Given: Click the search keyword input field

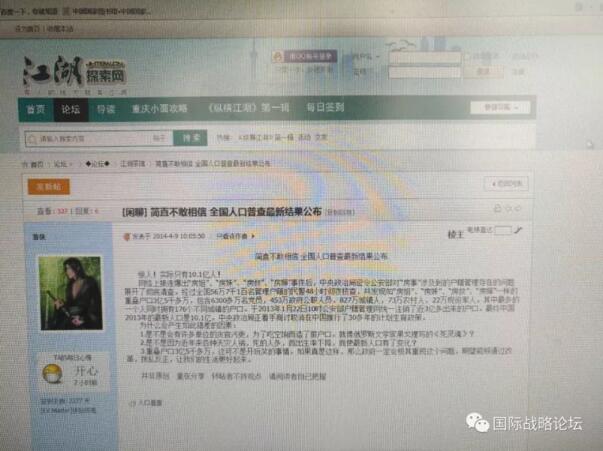Looking at the screenshot, I should point(85,137).
